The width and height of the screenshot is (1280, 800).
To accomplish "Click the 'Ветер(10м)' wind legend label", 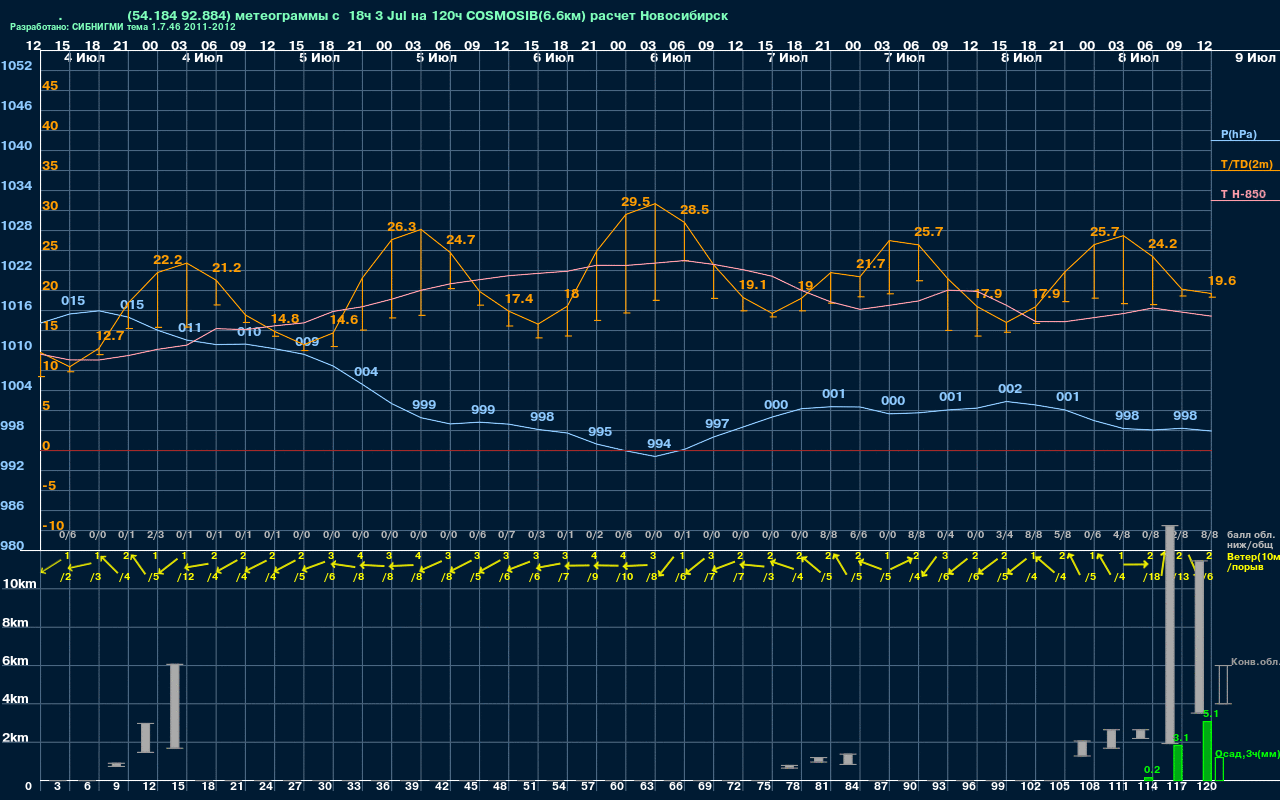I will pos(1252,556).
